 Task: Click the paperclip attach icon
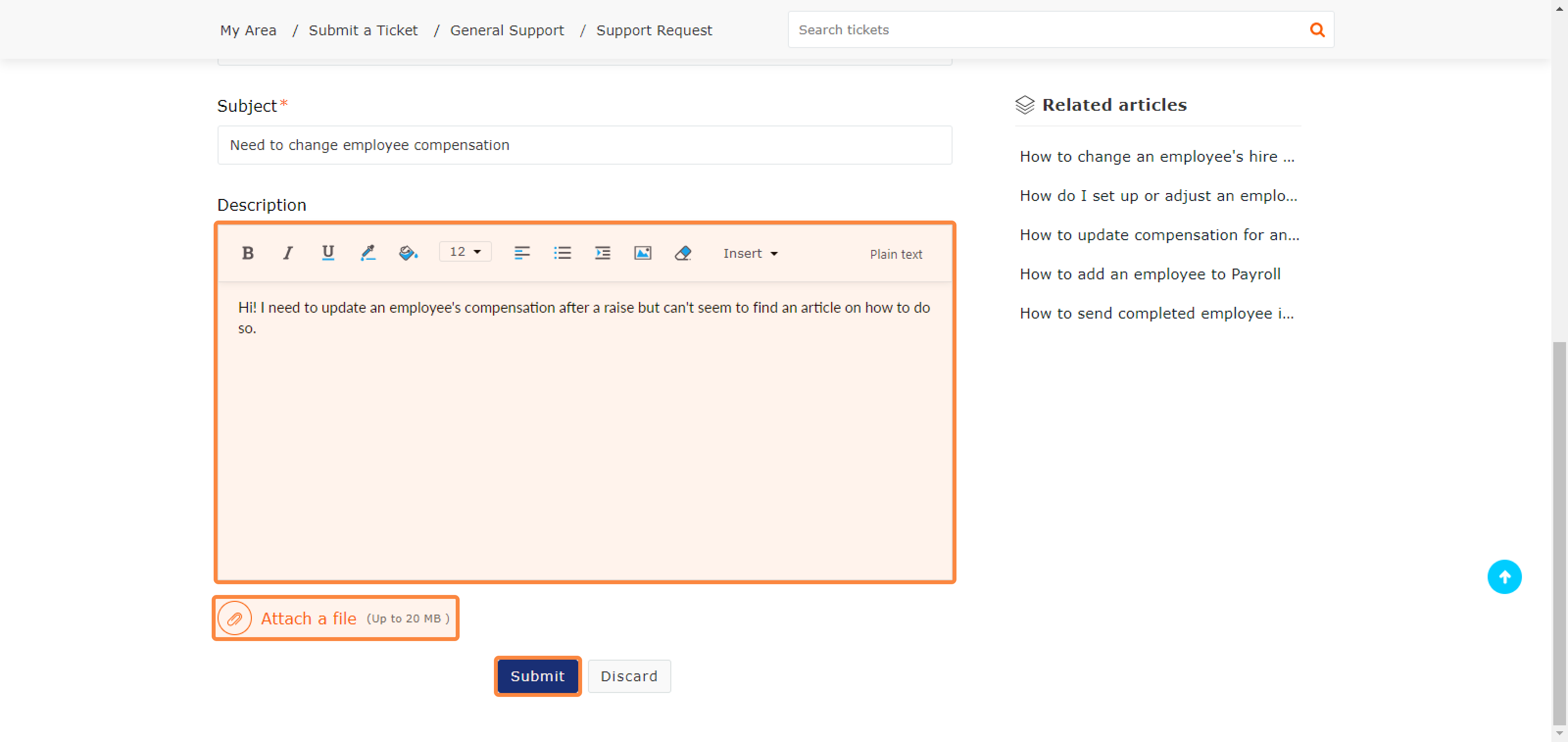[234, 618]
